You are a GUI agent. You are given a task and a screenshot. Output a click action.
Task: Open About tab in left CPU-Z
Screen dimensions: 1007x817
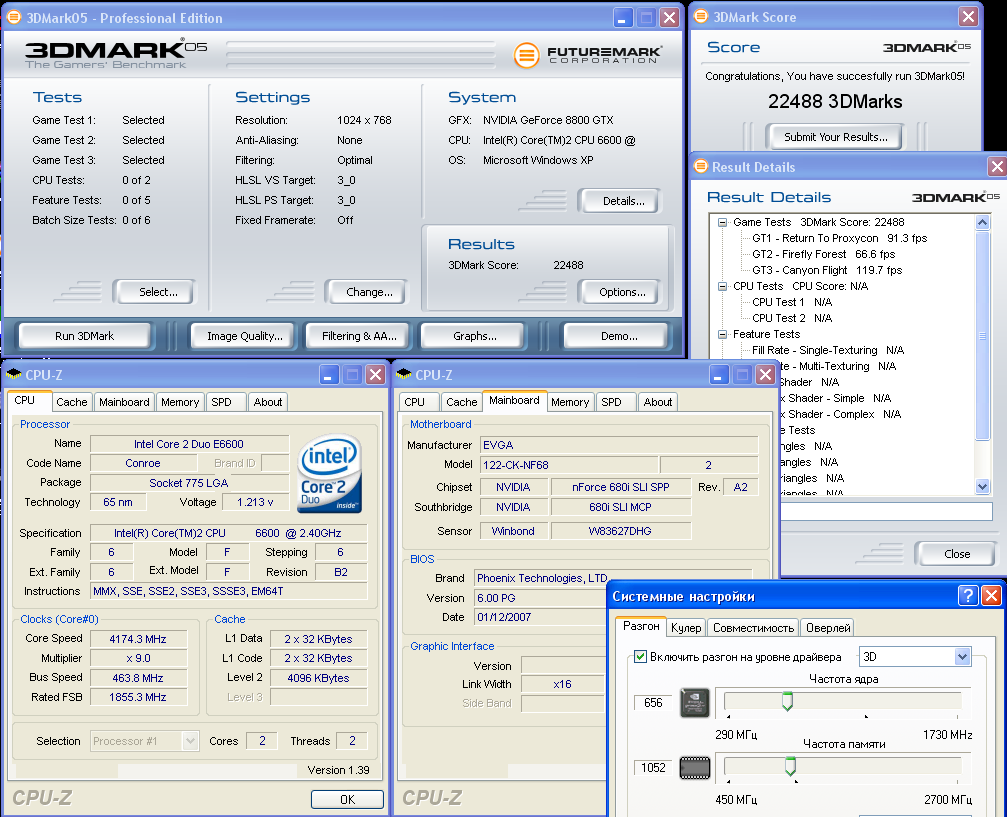click(268, 402)
